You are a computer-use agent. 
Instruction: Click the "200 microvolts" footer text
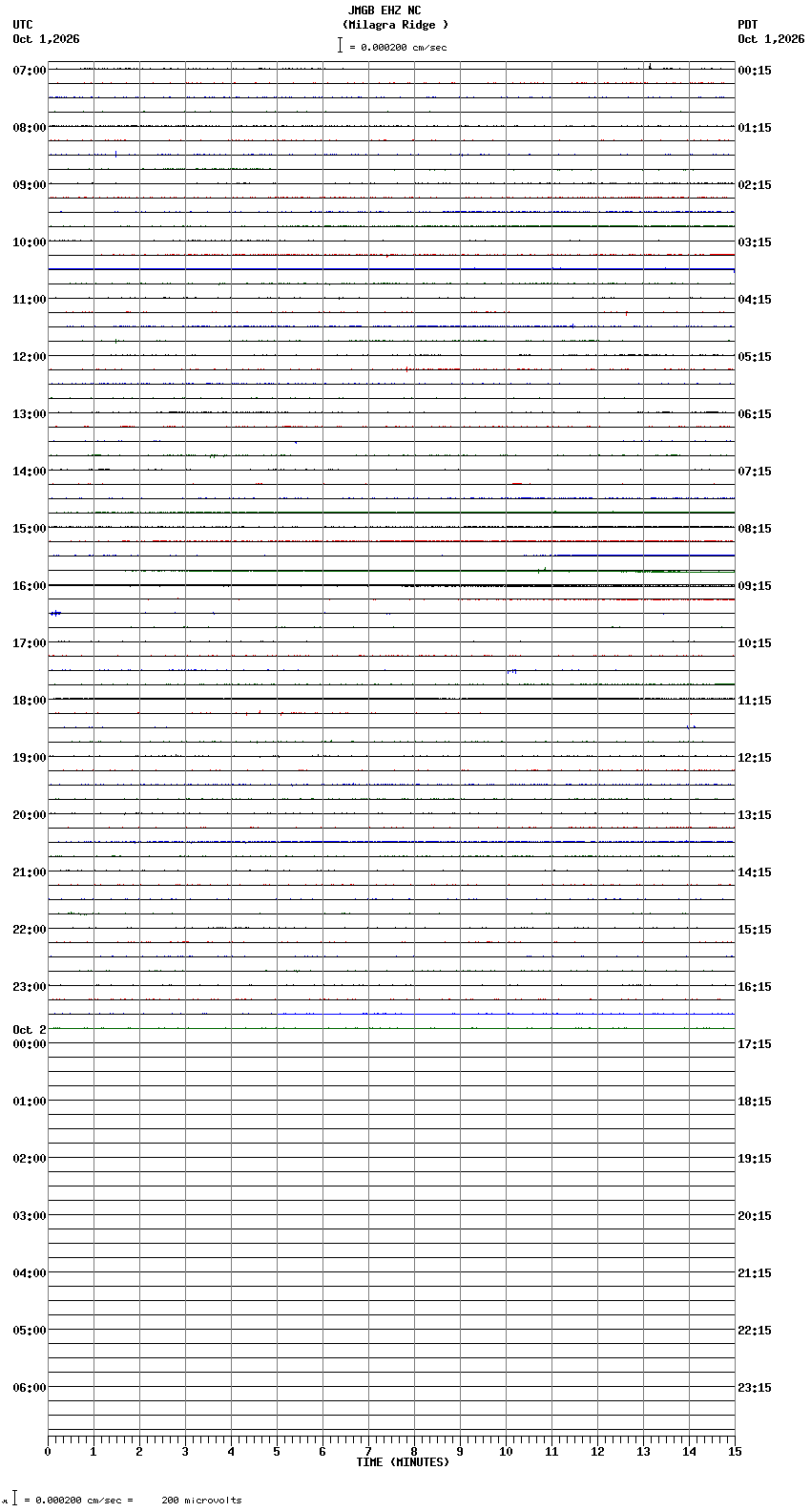click(x=201, y=1501)
